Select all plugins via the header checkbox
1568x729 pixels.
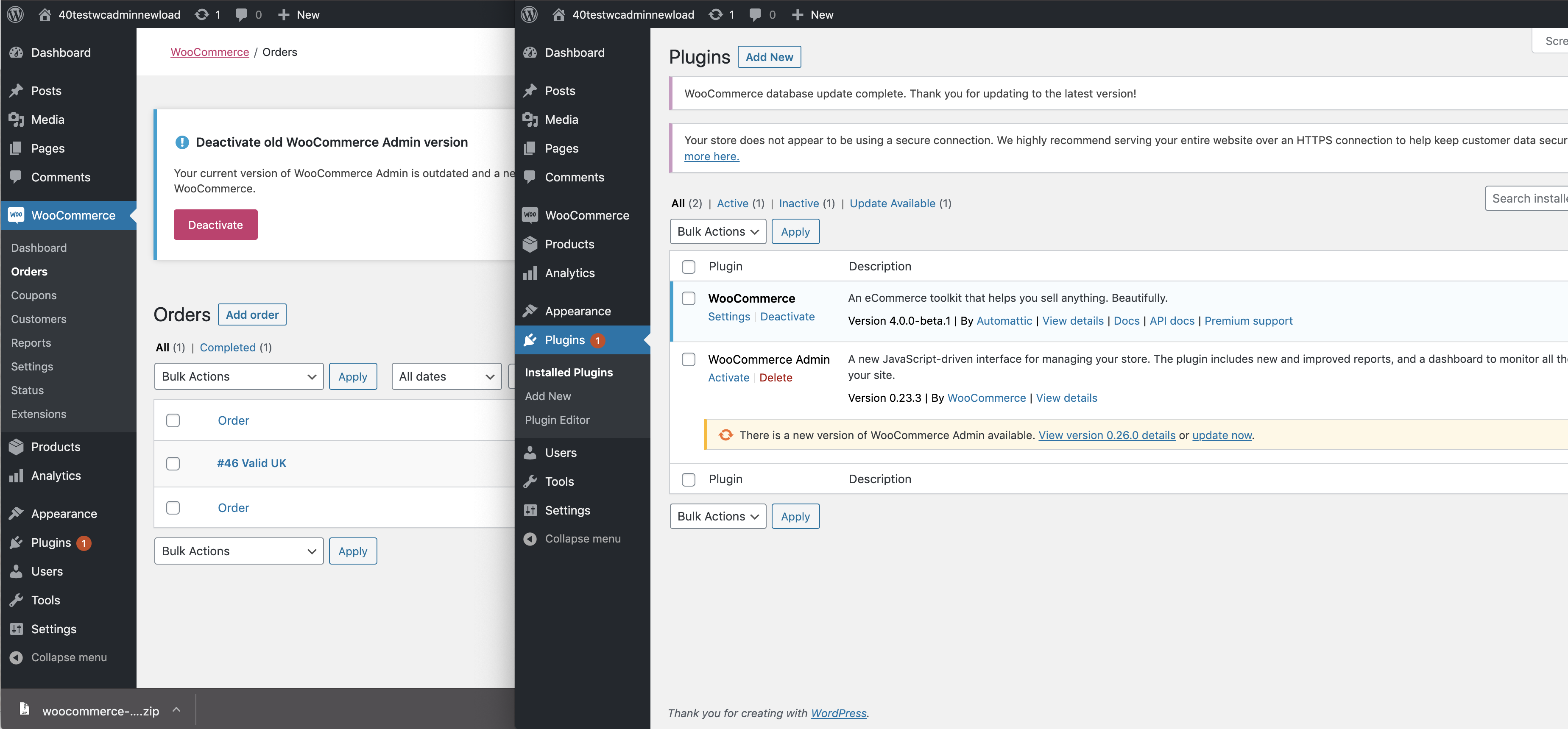pos(689,267)
